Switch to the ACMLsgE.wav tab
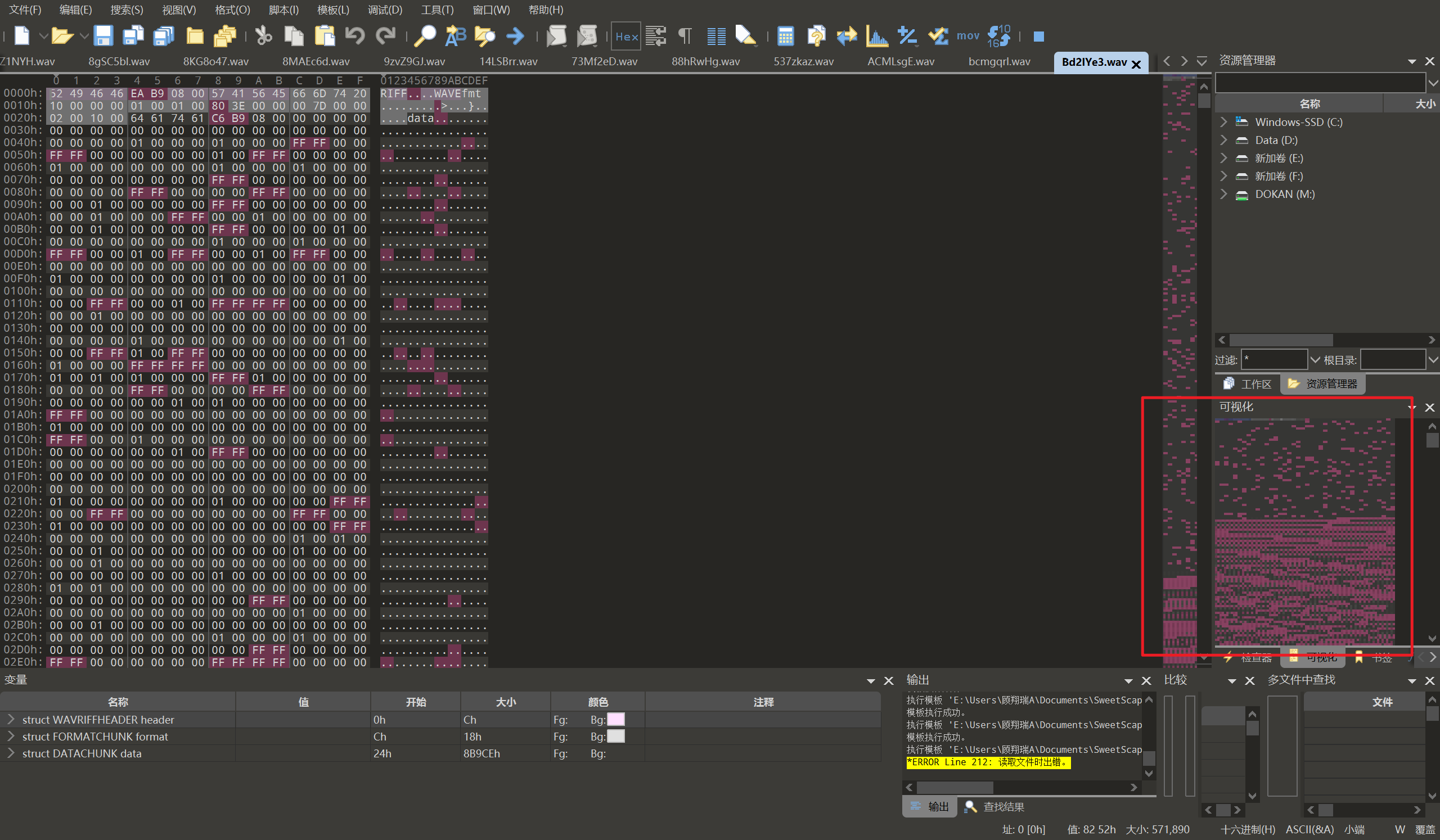Viewport: 1440px width, 840px height. pos(901,61)
